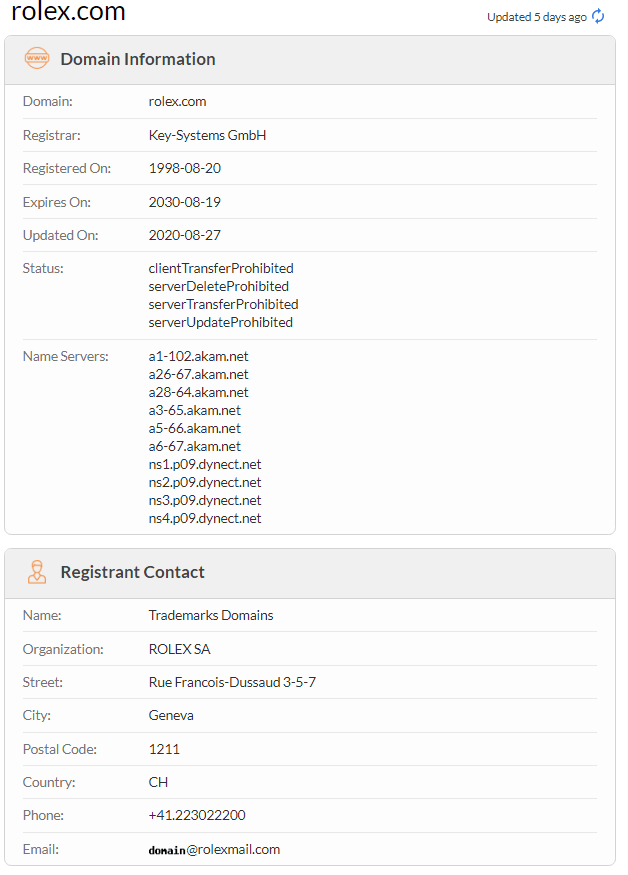Click name server a6-67.akam.net
Viewport: 628px width, 875px height.
pos(195,446)
